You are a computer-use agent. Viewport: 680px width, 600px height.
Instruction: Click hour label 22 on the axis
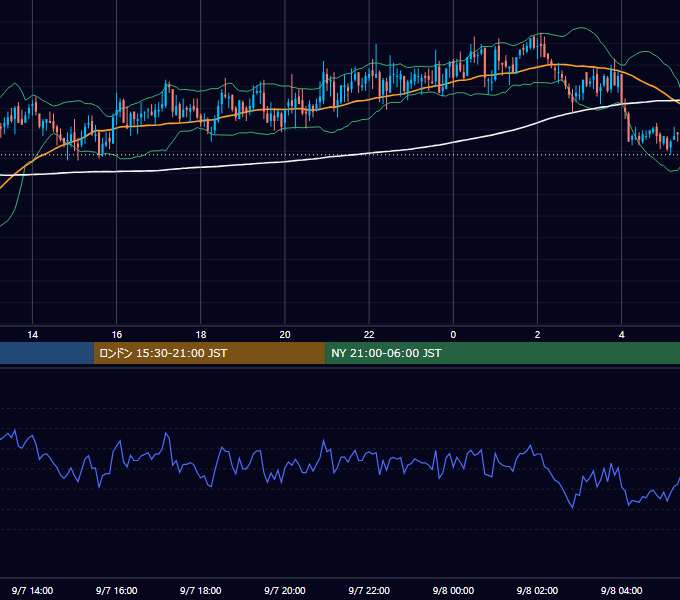[x=369, y=335]
